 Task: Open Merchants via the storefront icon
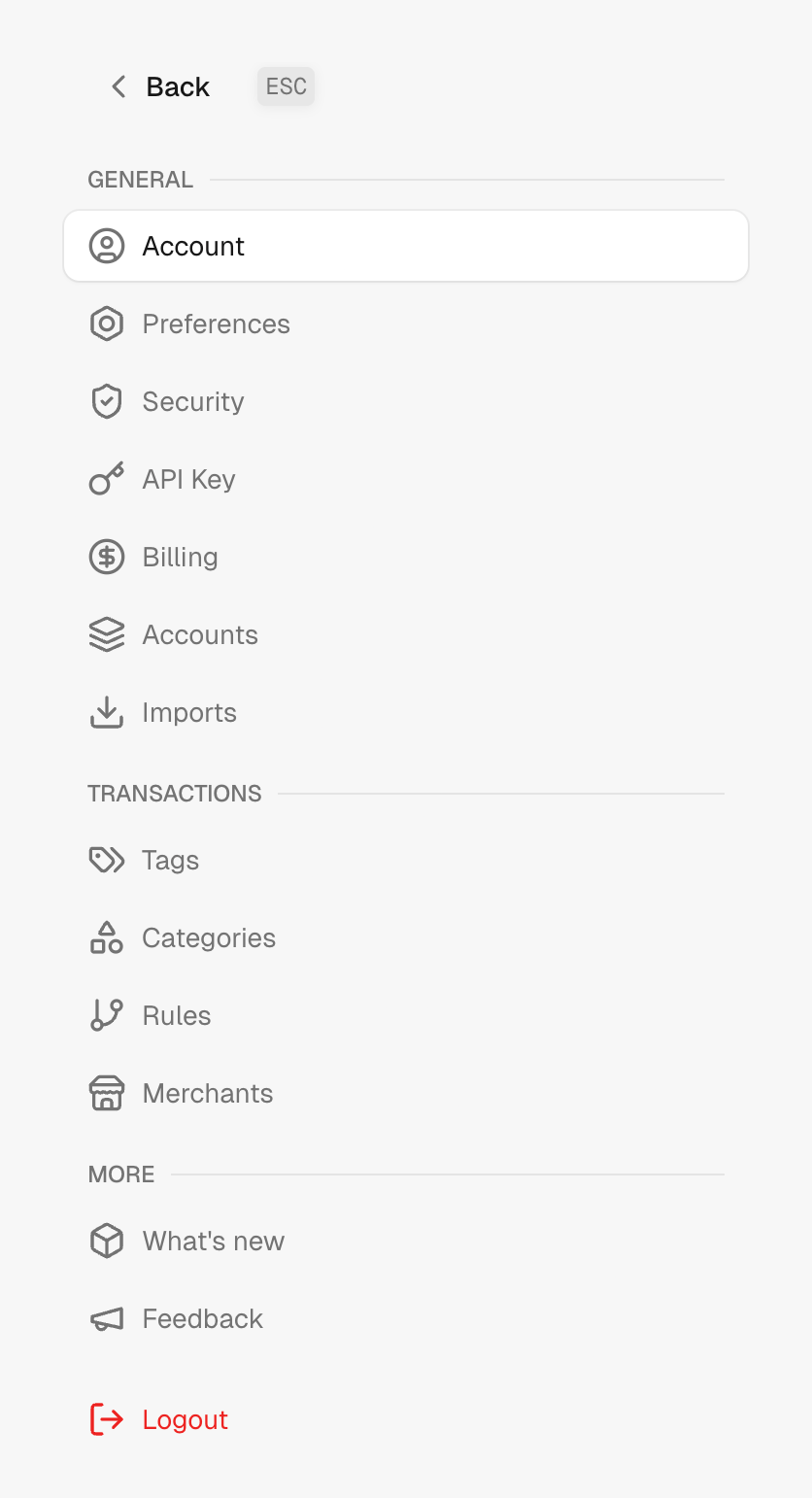(x=107, y=1093)
